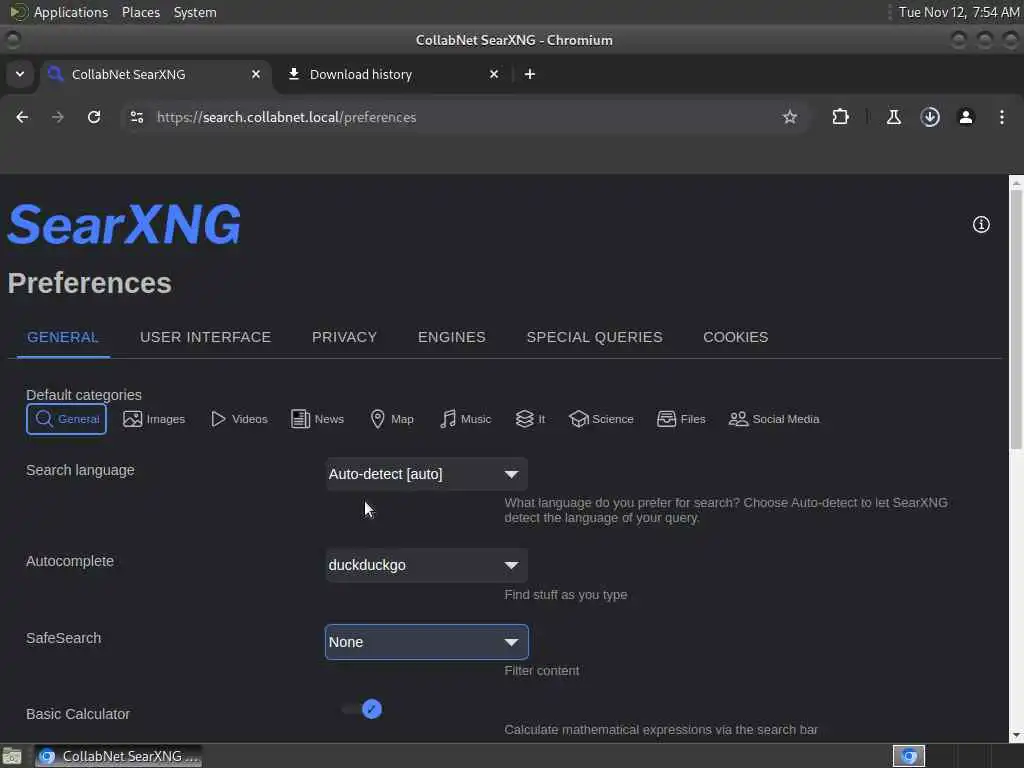Image resolution: width=1024 pixels, height=768 pixels.
Task: Toggle the Social Media default category
Action: 774,419
